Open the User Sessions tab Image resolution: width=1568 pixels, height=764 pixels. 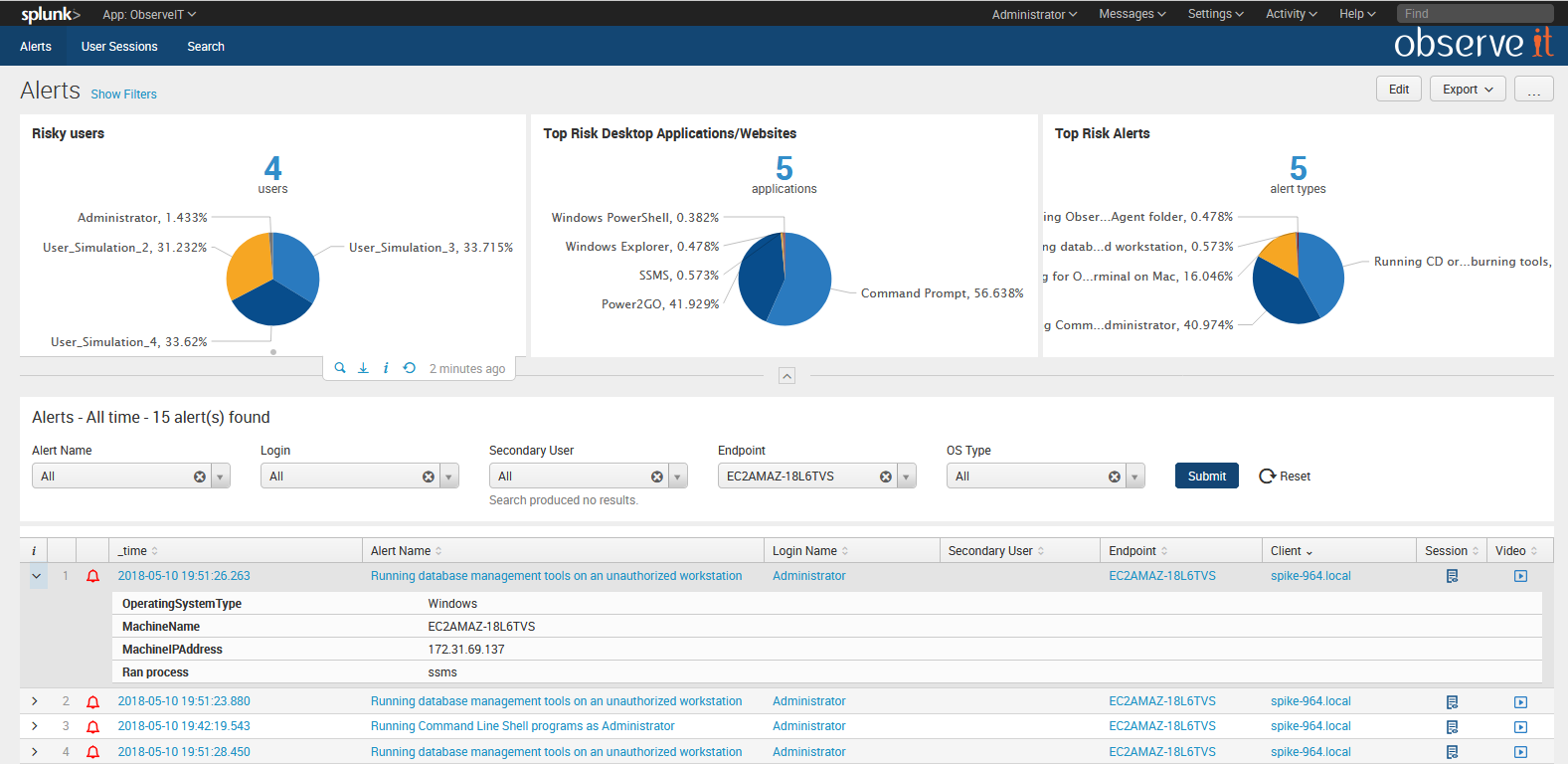coord(119,47)
